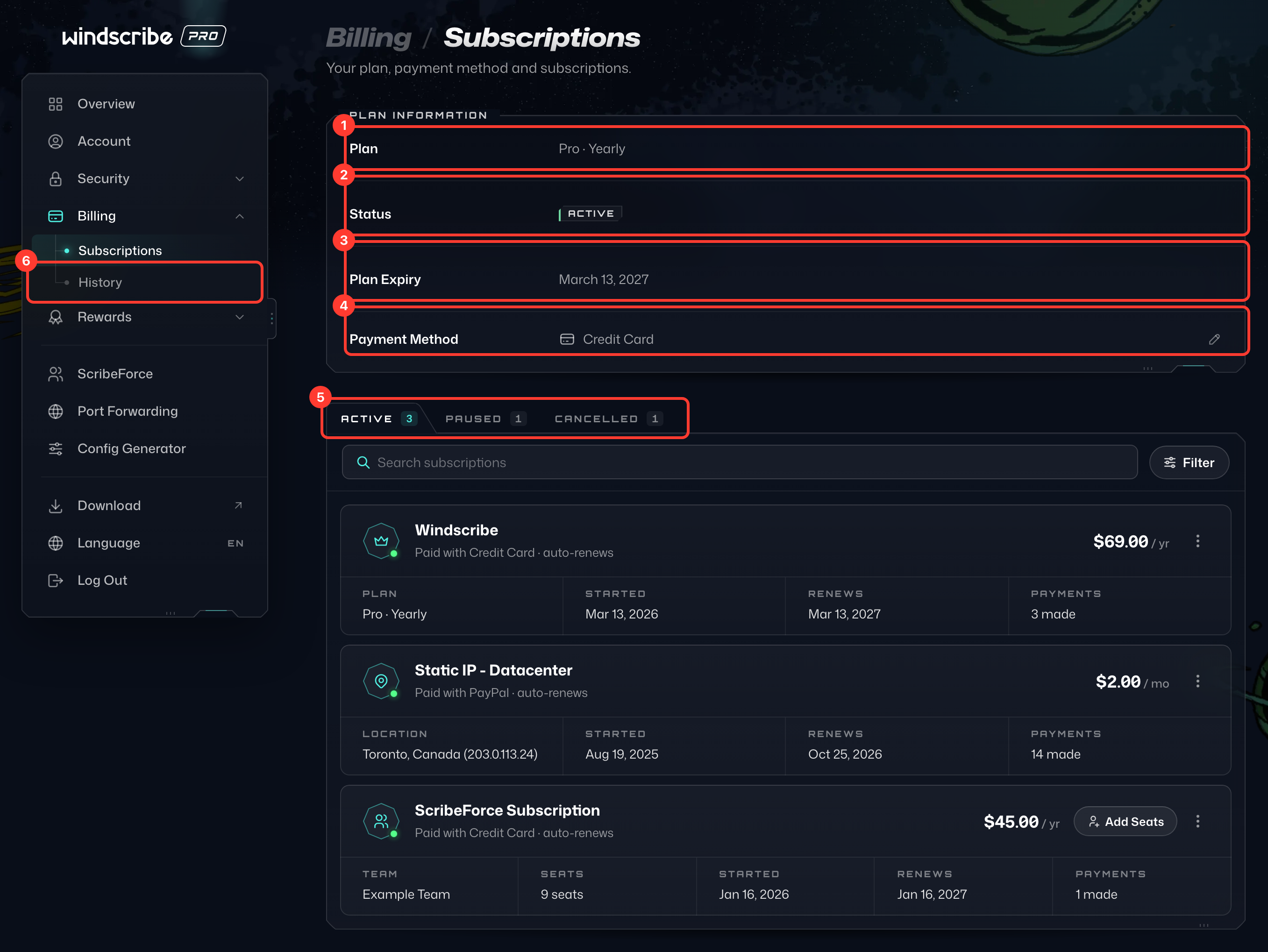1268x952 pixels.
Task: Click the ACTIVE status badge
Action: pos(591,214)
